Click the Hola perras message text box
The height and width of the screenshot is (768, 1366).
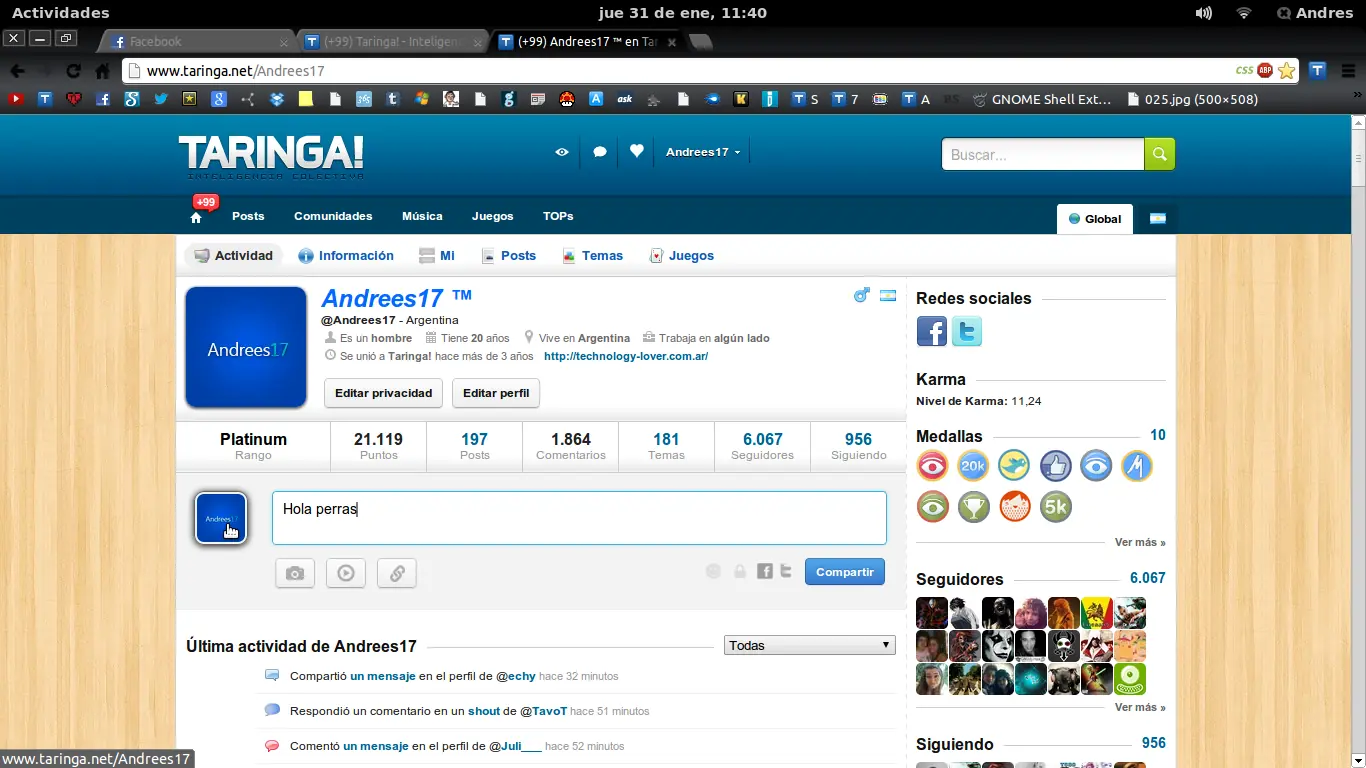pos(579,518)
